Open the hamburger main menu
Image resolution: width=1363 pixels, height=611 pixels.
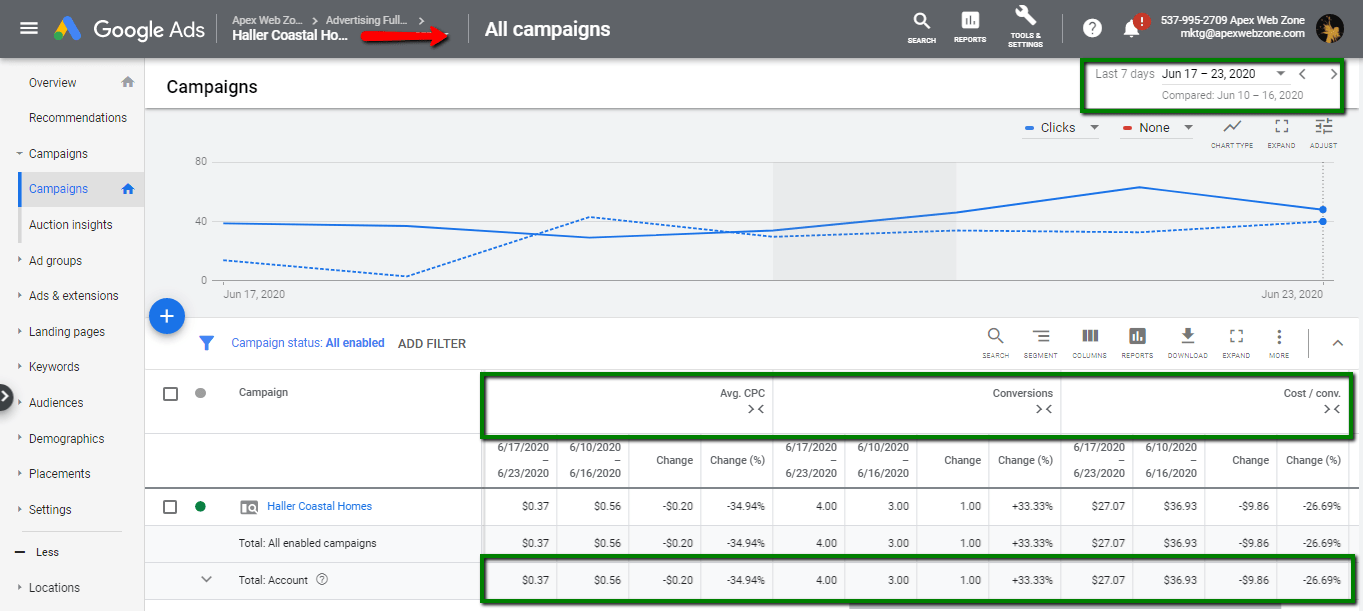(x=29, y=28)
